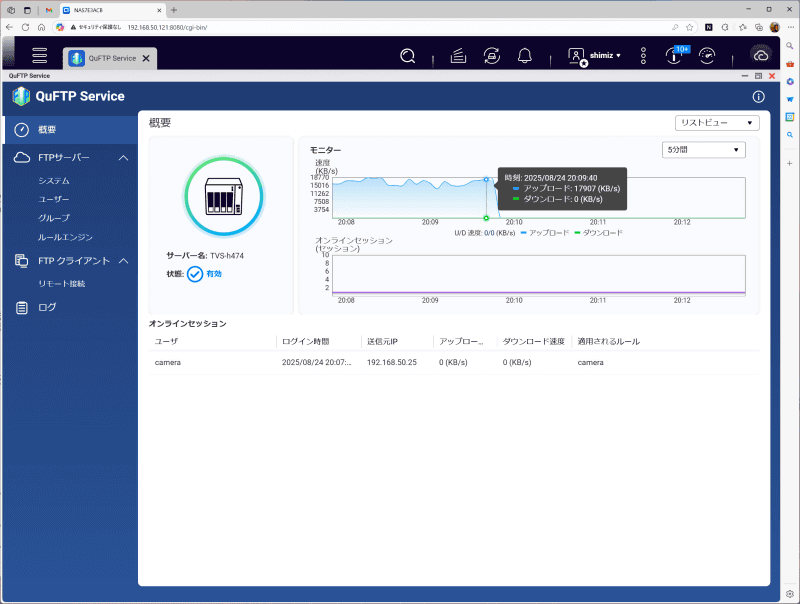Open Copilot from the Edge sidebar
Screen dimensions: 800x604
(x=790, y=80)
